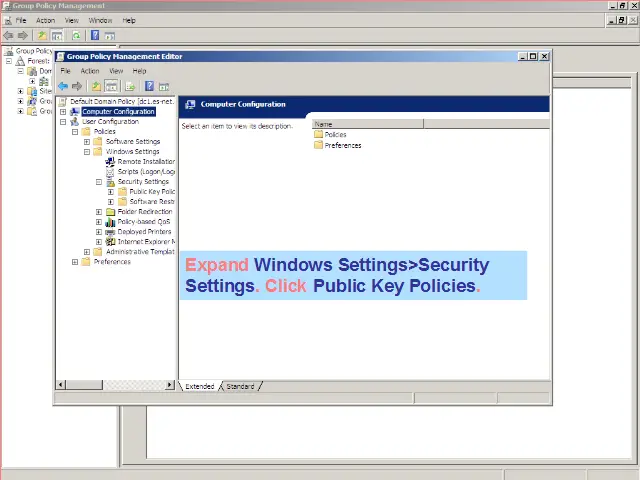The width and height of the screenshot is (640, 480).
Task: Expand the Policy-based QoS node
Action: (x=99, y=222)
